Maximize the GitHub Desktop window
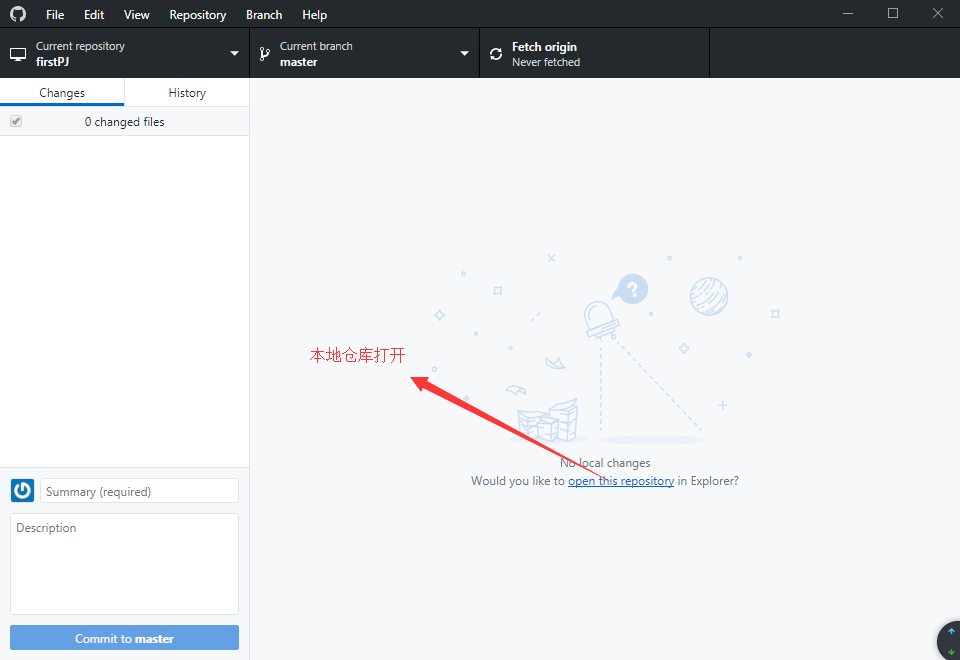Viewport: 960px width, 660px height. click(x=893, y=13)
